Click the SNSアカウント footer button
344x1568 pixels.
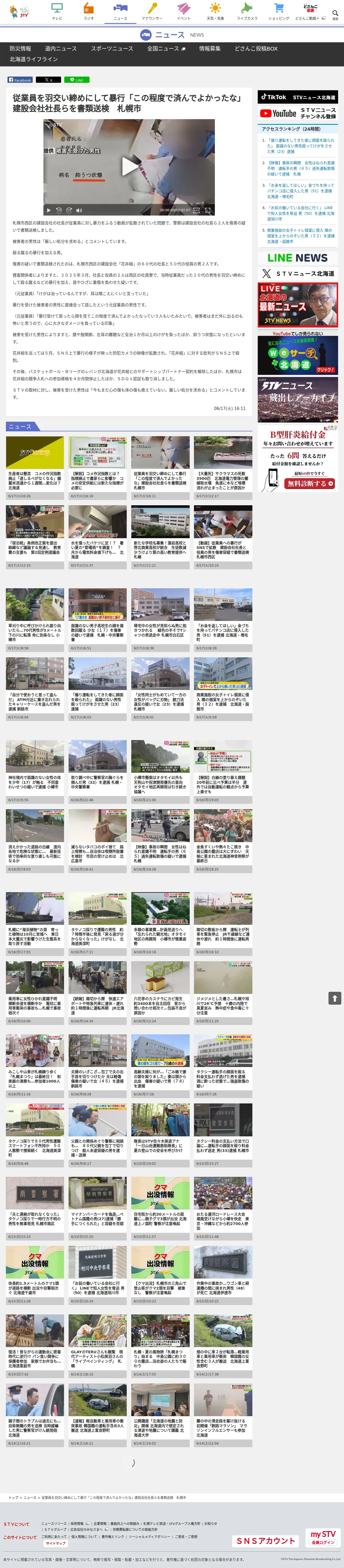(266, 1541)
